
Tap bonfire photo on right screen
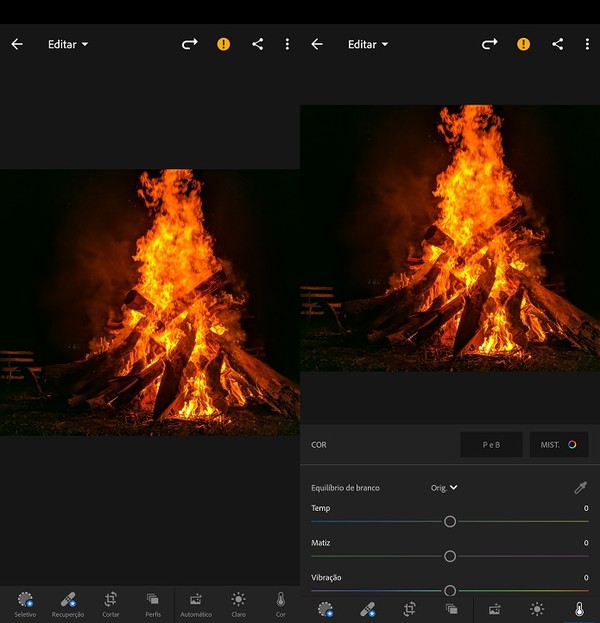click(x=450, y=238)
